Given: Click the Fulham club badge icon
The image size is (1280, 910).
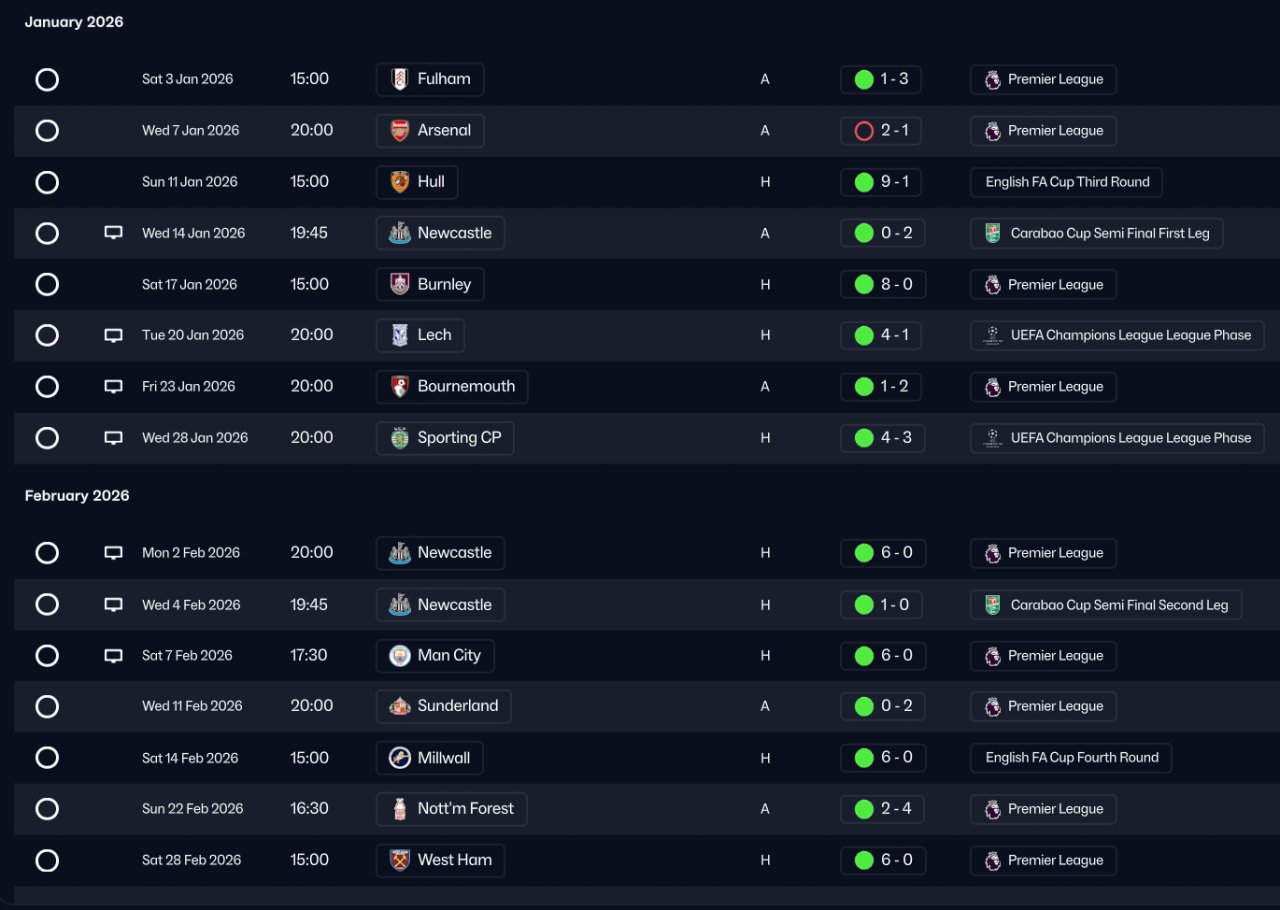Looking at the screenshot, I should [x=399, y=79].
